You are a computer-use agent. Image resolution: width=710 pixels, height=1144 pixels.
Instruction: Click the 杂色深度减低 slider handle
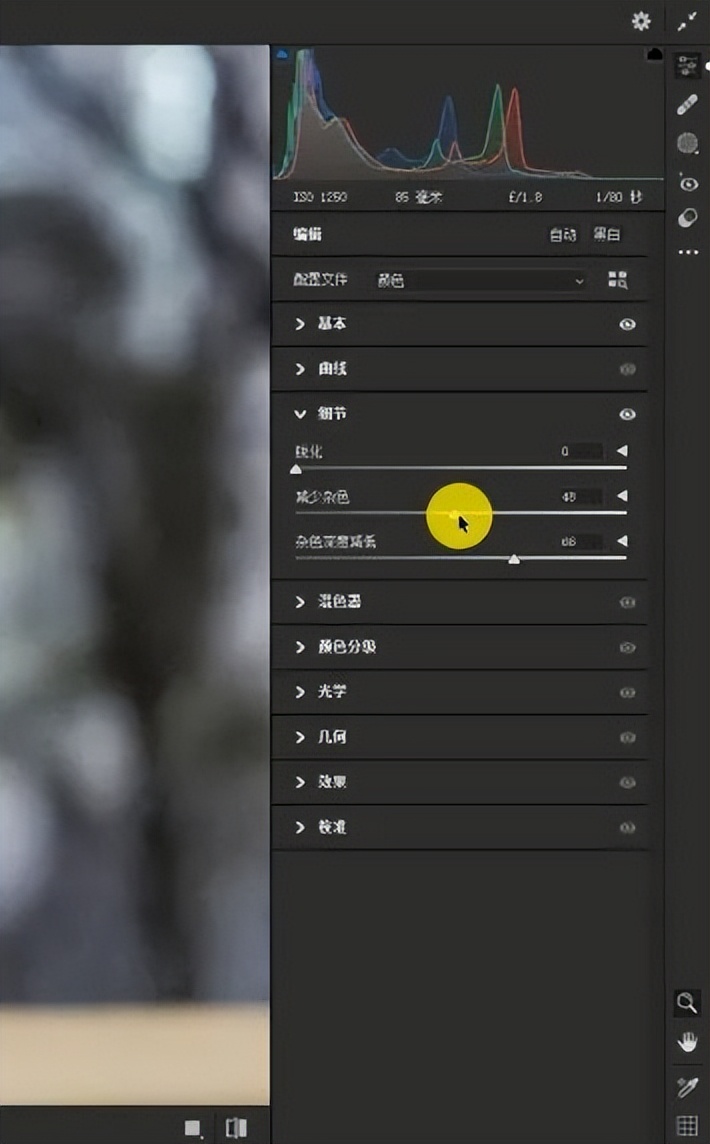coord(514,559)
